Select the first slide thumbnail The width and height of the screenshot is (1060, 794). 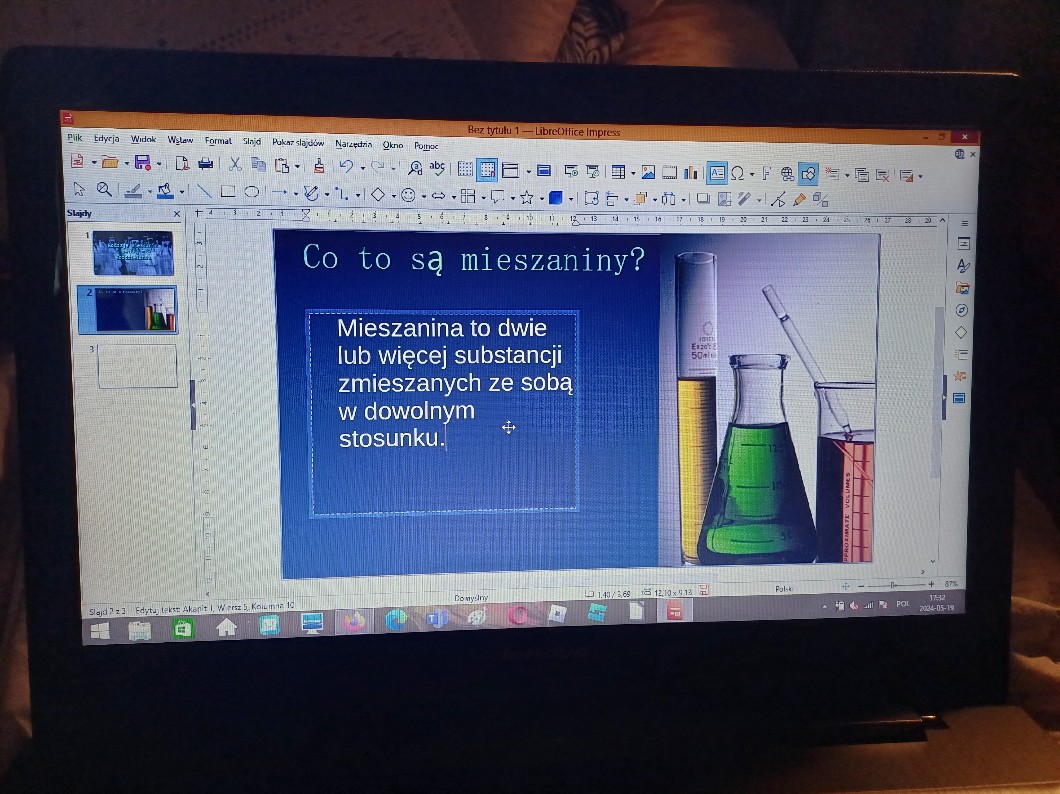point(133,254)
